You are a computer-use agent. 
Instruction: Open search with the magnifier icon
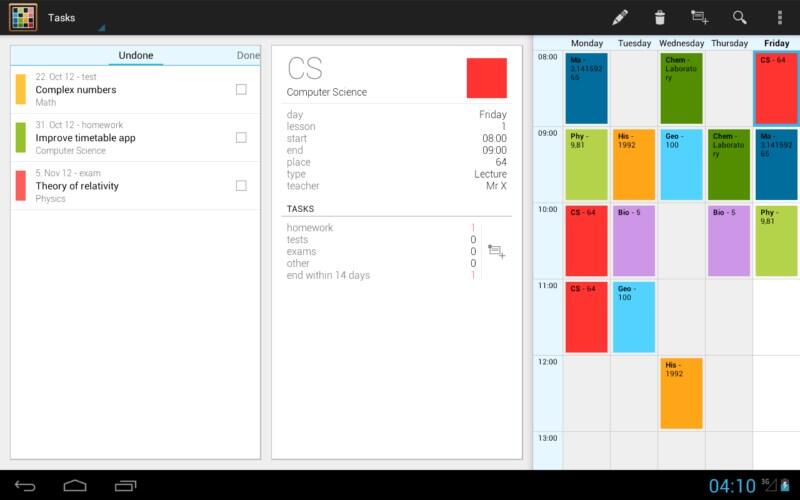(x=740, y=17)
